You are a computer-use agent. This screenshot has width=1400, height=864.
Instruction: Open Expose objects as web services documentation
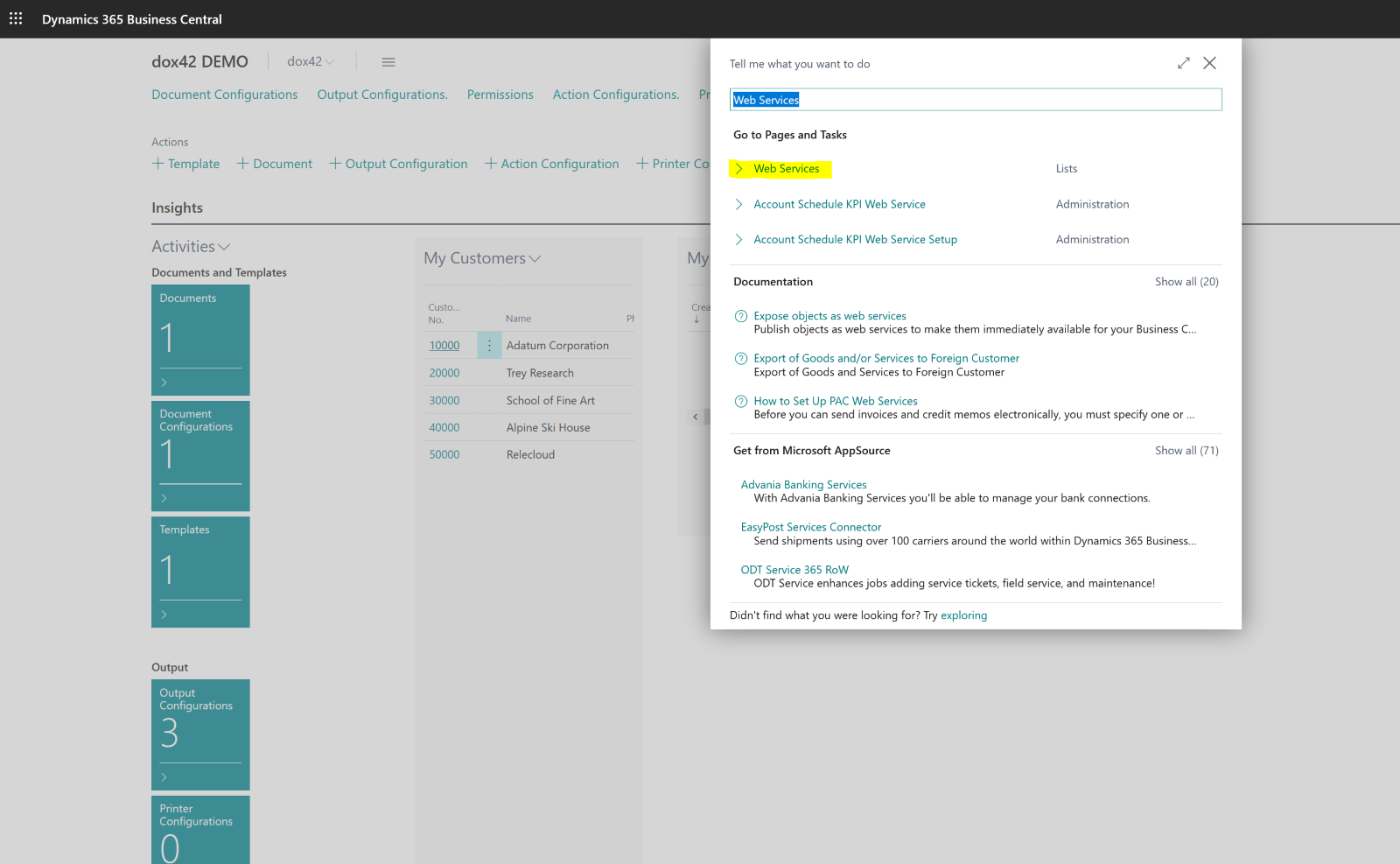pos(830,316)
